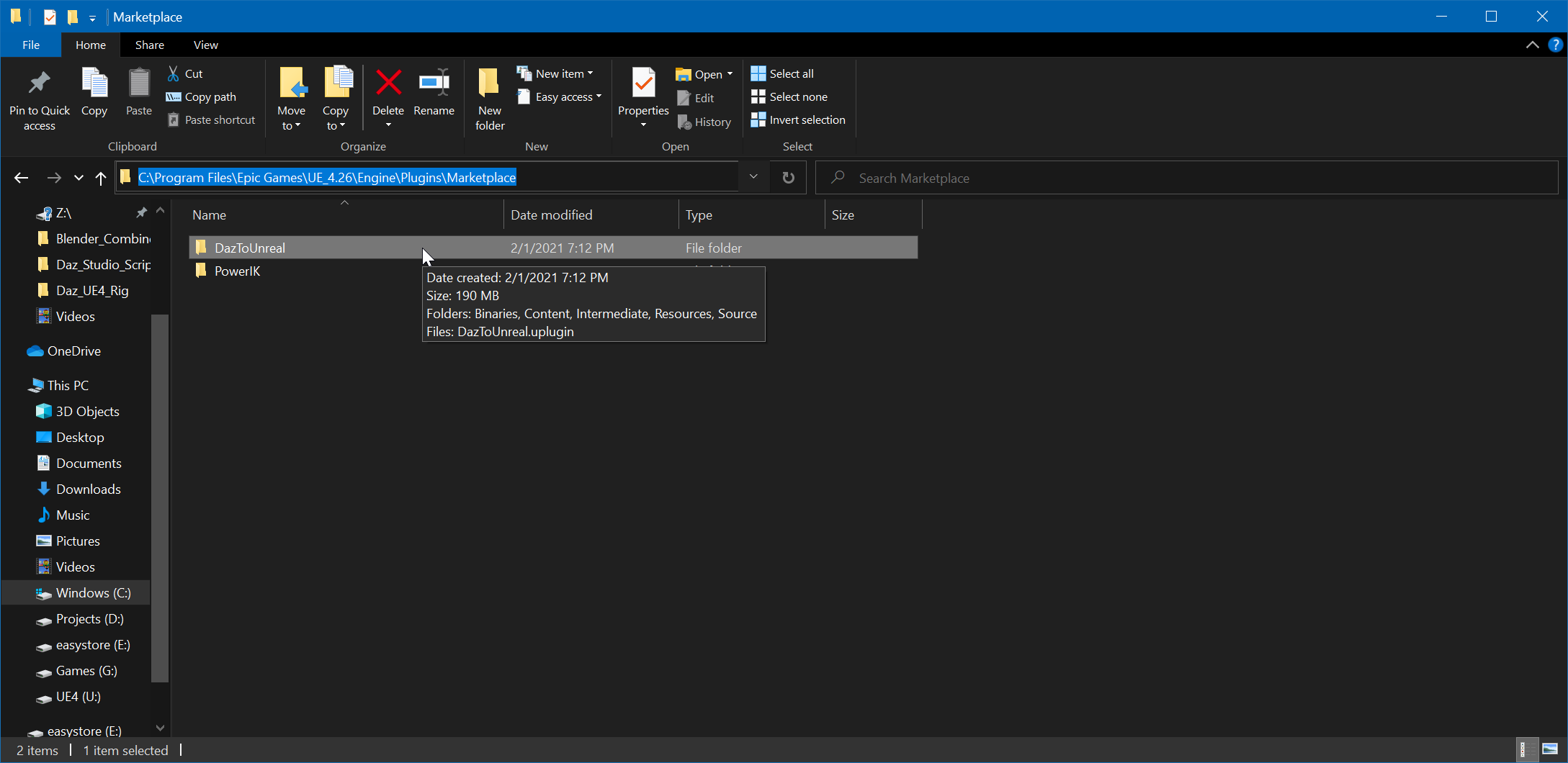Click the New folder icon in title bar
Viewport: 1568px width, 763px height.
click(x=73, y=17)
